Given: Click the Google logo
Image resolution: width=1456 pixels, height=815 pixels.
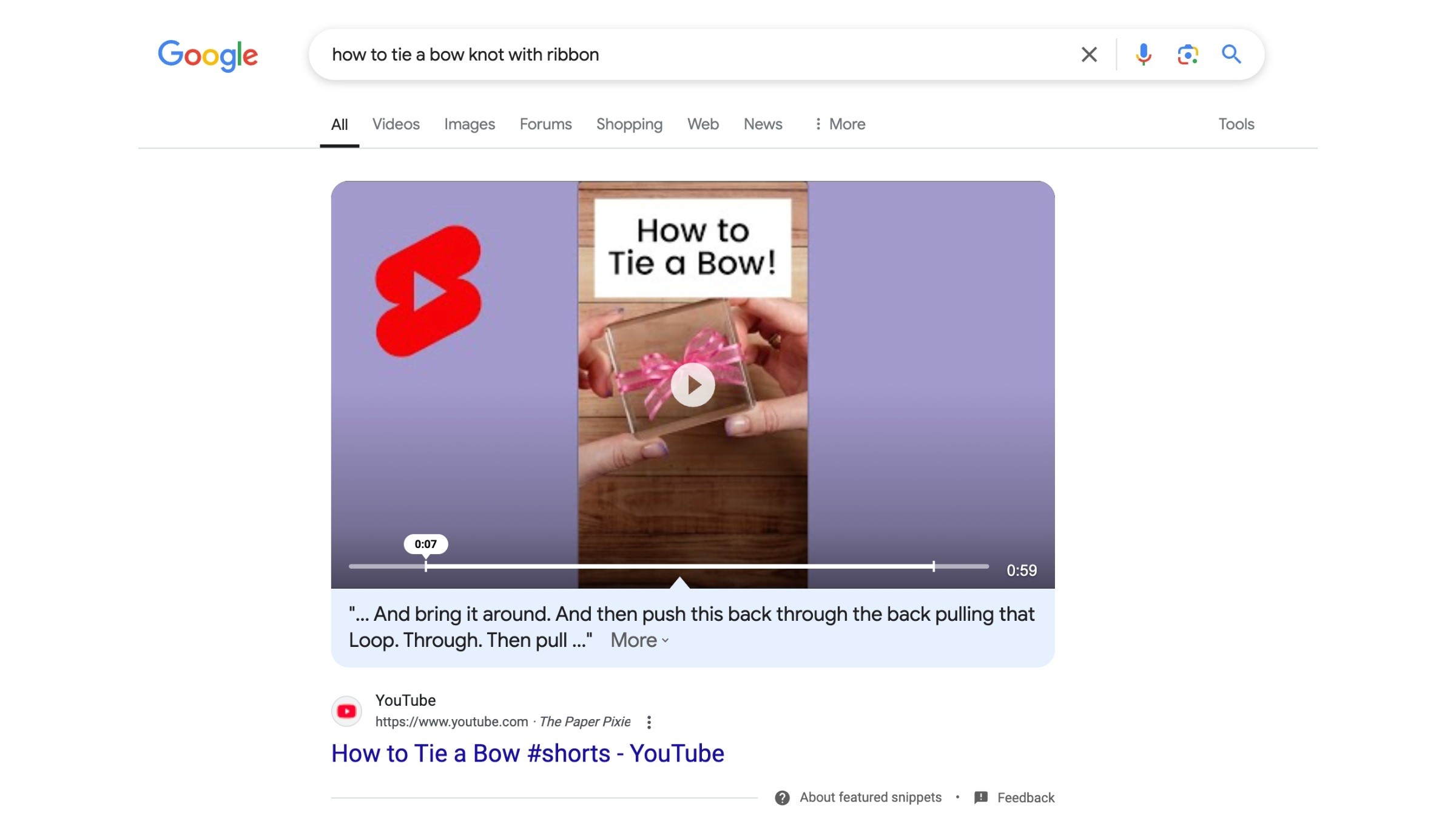Looking at the screenshot, I should click(207, 55).
